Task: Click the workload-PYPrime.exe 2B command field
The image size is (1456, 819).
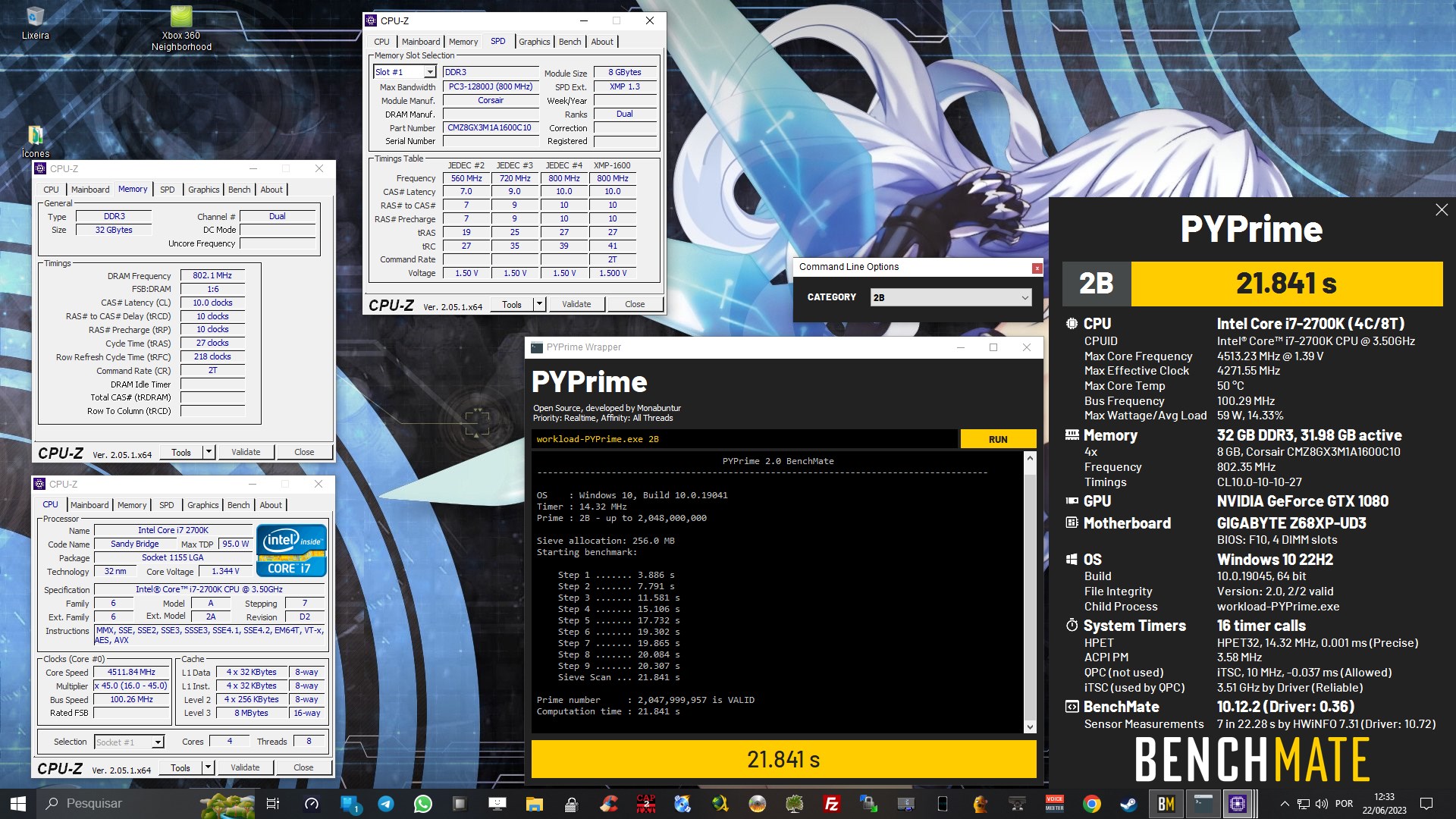Action: (744, 439)
